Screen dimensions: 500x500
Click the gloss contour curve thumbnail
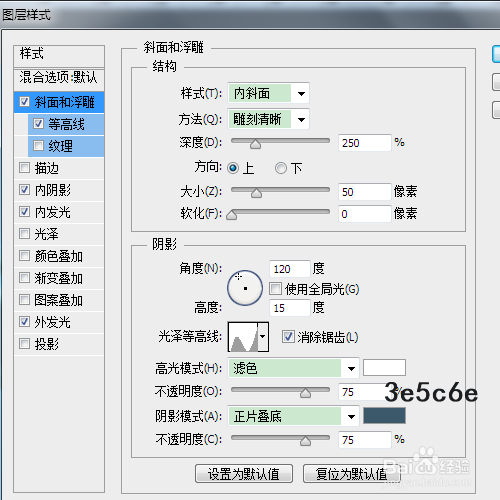pyautogui.click(x=243, y=337)
